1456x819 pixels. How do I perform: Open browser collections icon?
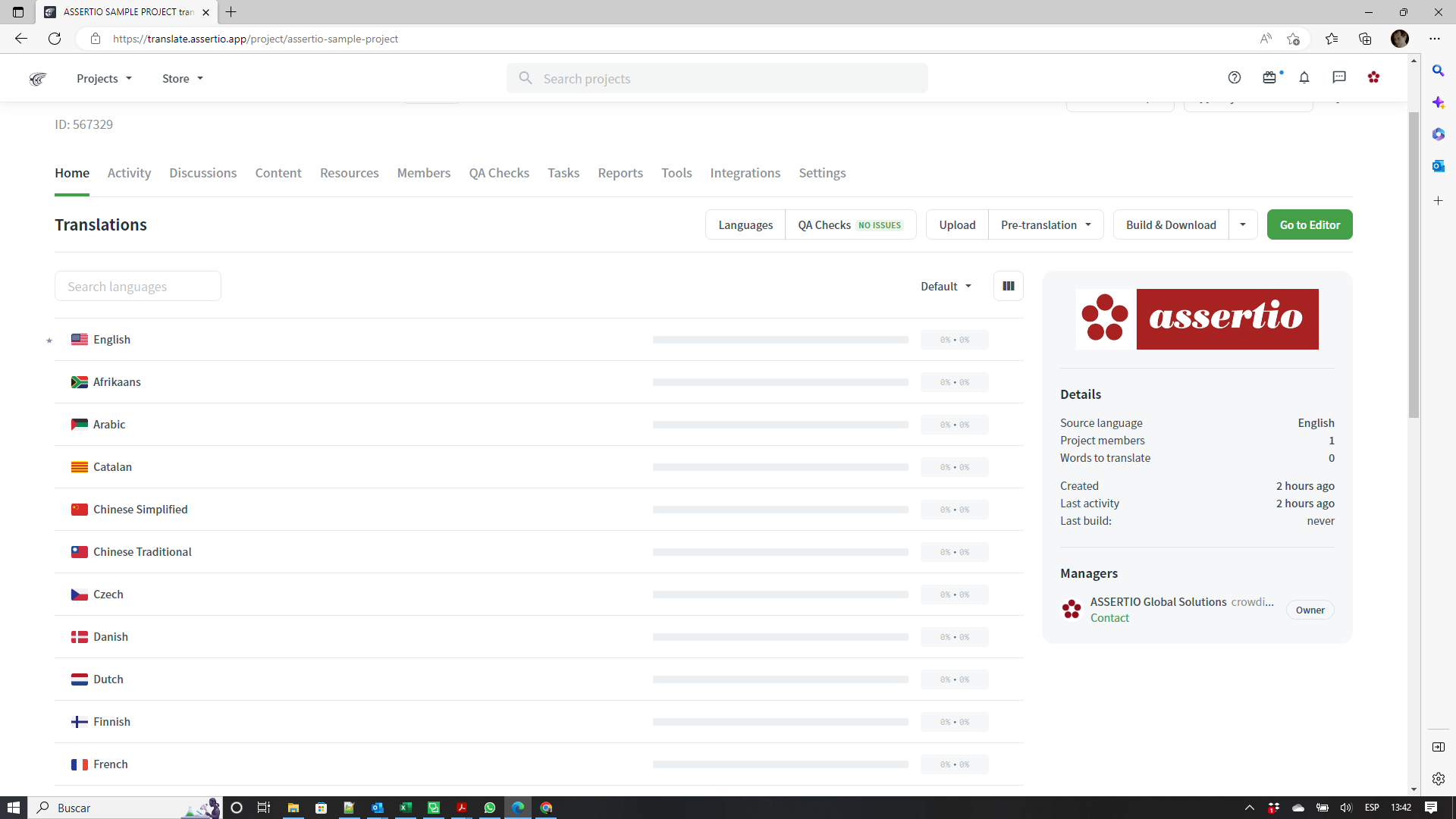pos(1365,39)
